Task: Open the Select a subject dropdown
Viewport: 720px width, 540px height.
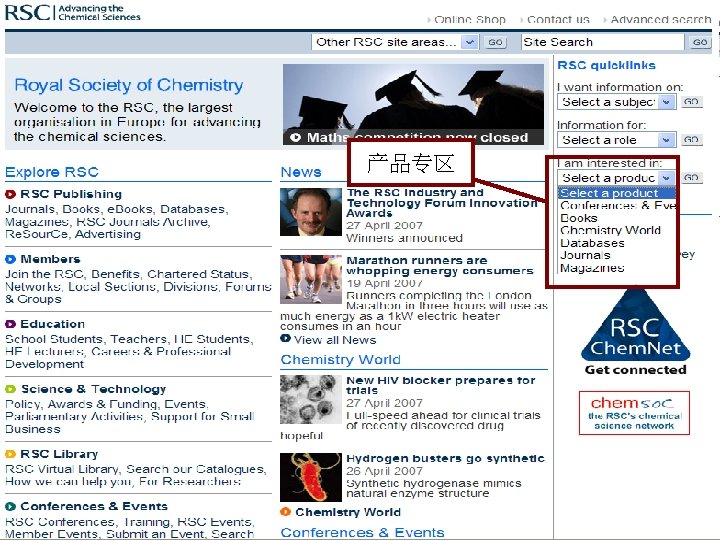Action: click(x=617, y=102)
